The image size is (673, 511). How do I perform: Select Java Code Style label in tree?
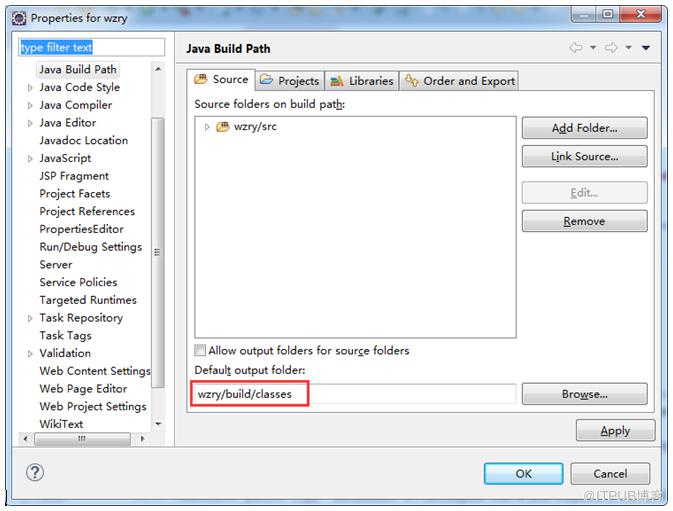click(79, 88)
